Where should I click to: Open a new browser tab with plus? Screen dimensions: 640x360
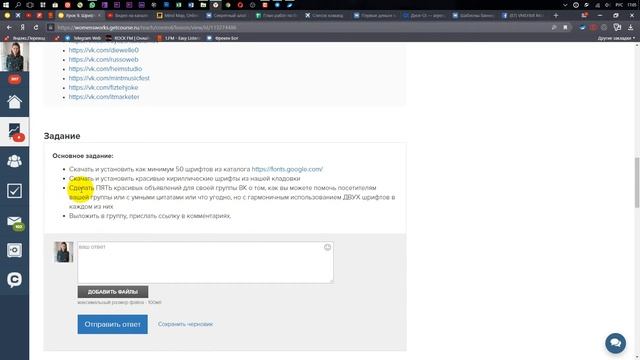[556, 16]
